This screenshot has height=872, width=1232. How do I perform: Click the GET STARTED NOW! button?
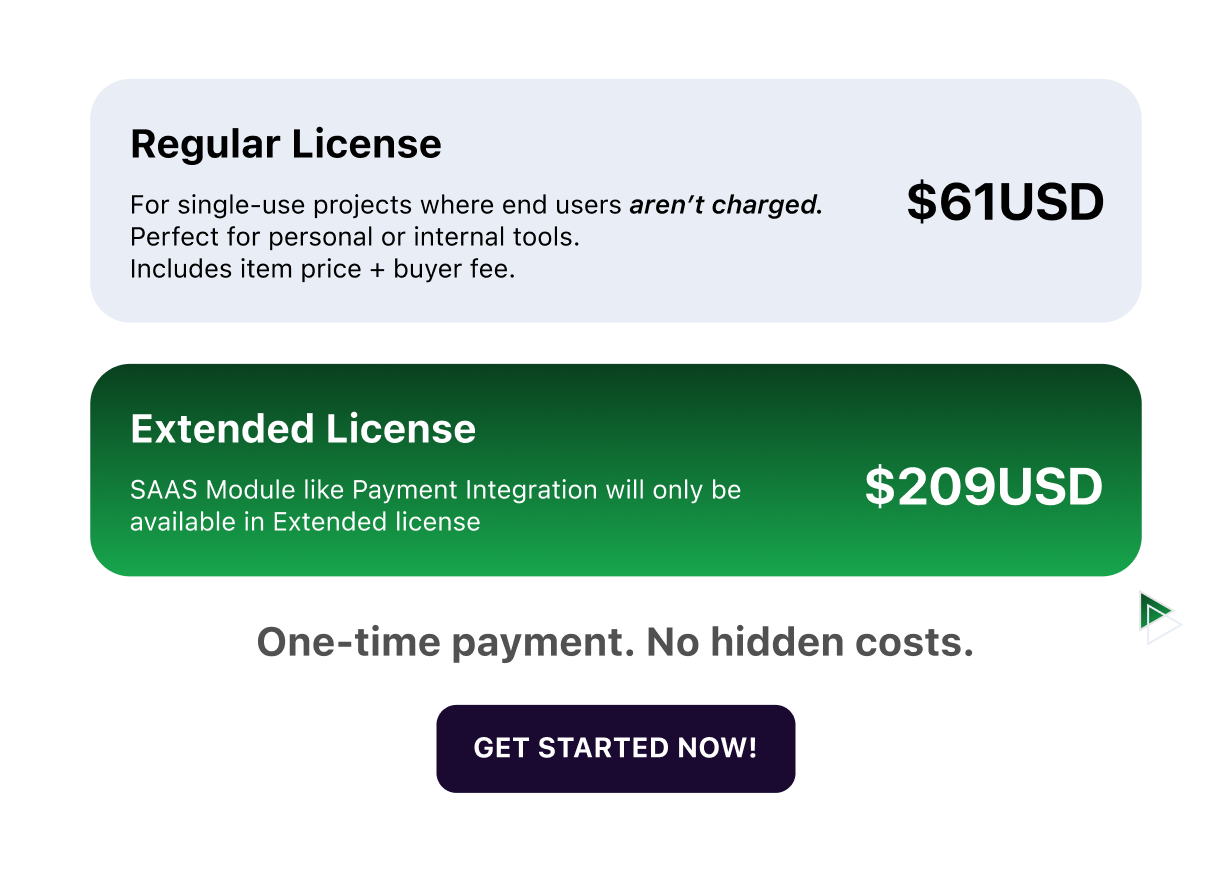point(616,749)
